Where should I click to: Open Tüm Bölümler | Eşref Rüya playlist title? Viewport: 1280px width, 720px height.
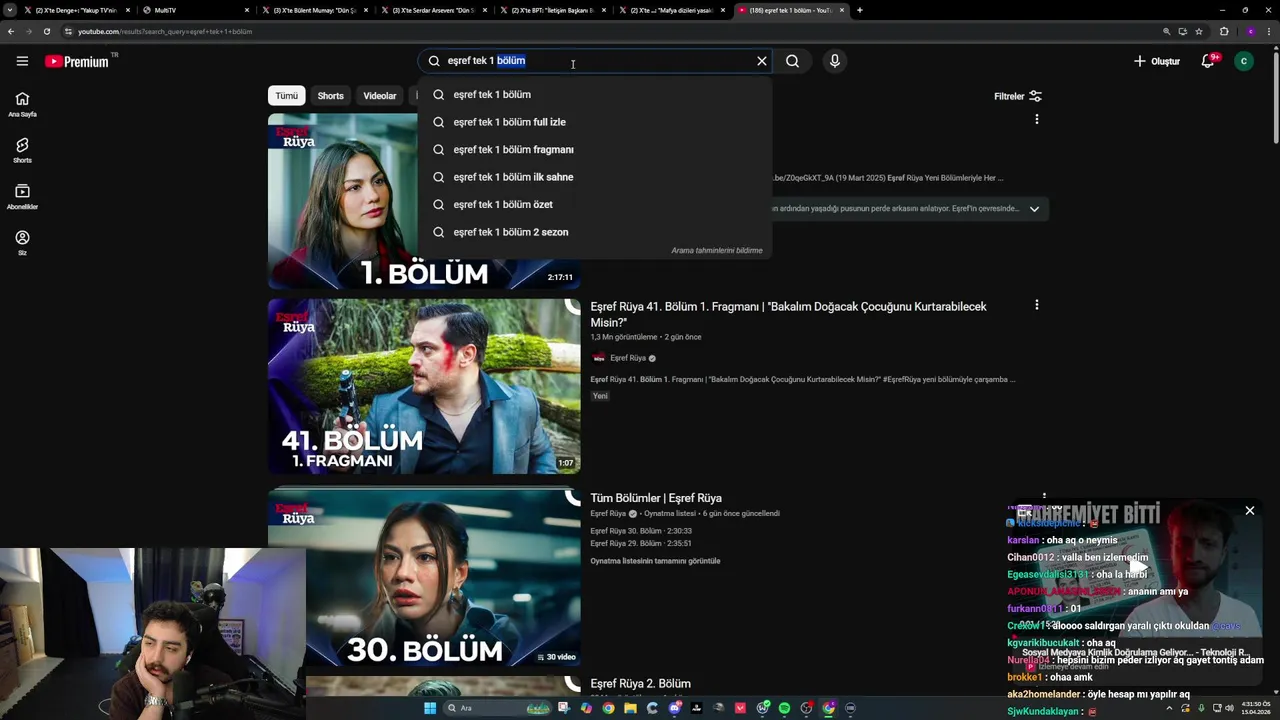(656, 498)
